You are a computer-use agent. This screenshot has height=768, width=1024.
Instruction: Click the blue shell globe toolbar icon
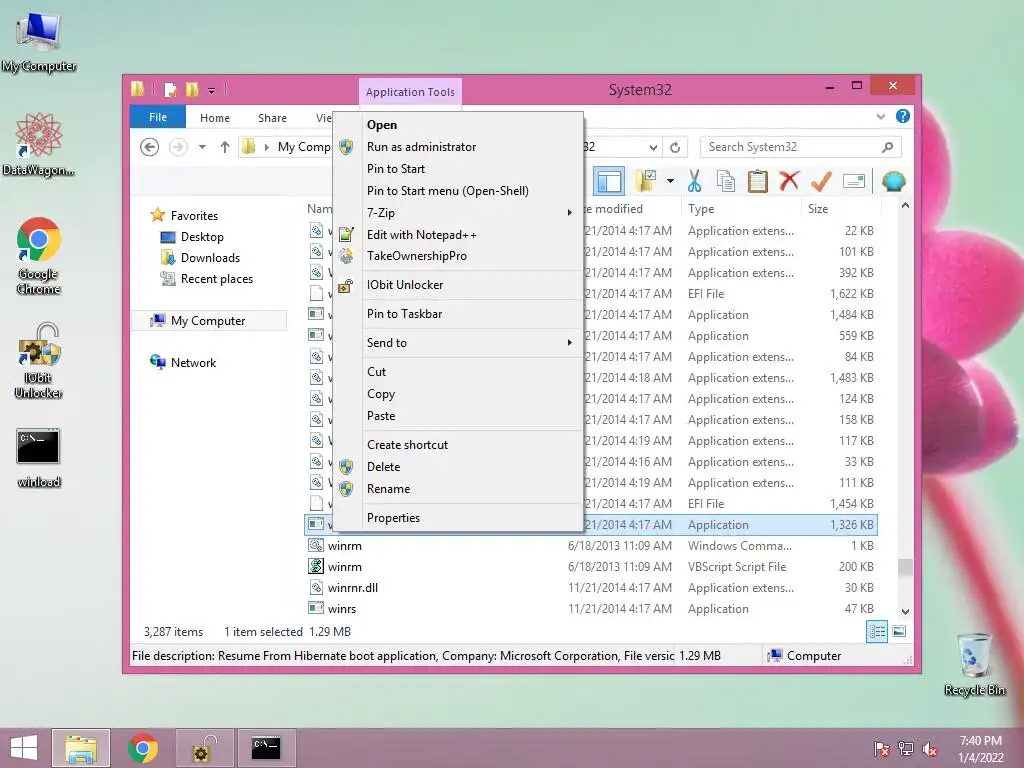pyautogui.click(x=893, y=181)
